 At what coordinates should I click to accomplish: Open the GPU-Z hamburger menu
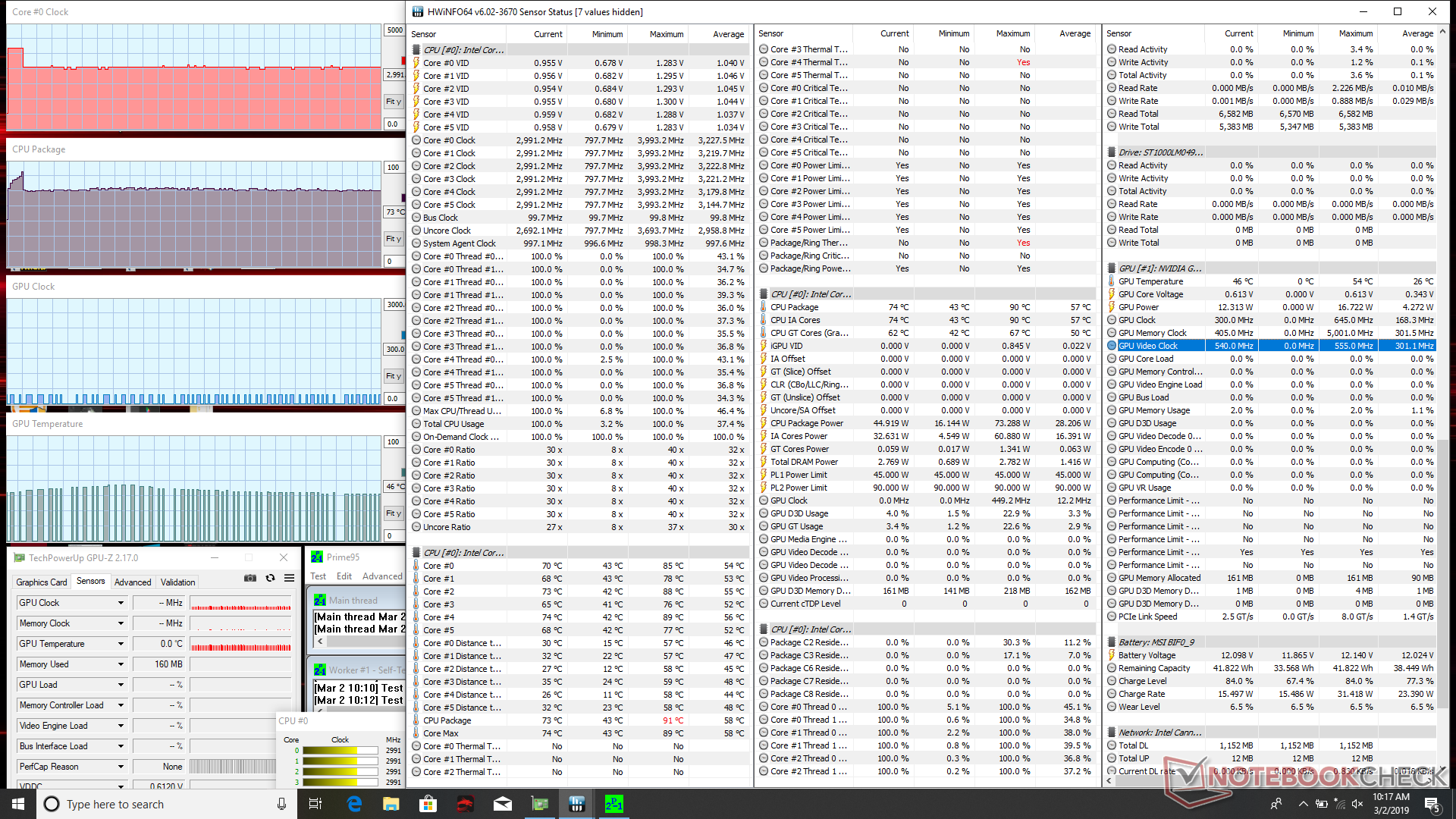tap(289, 578)
